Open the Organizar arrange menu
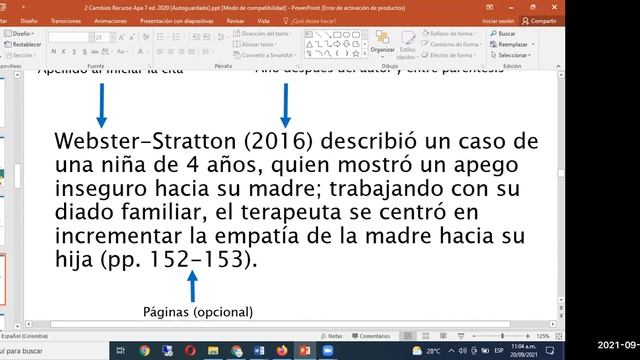This screenshot has width=640, height=360. pyautogui.click(x=382, y=44)
